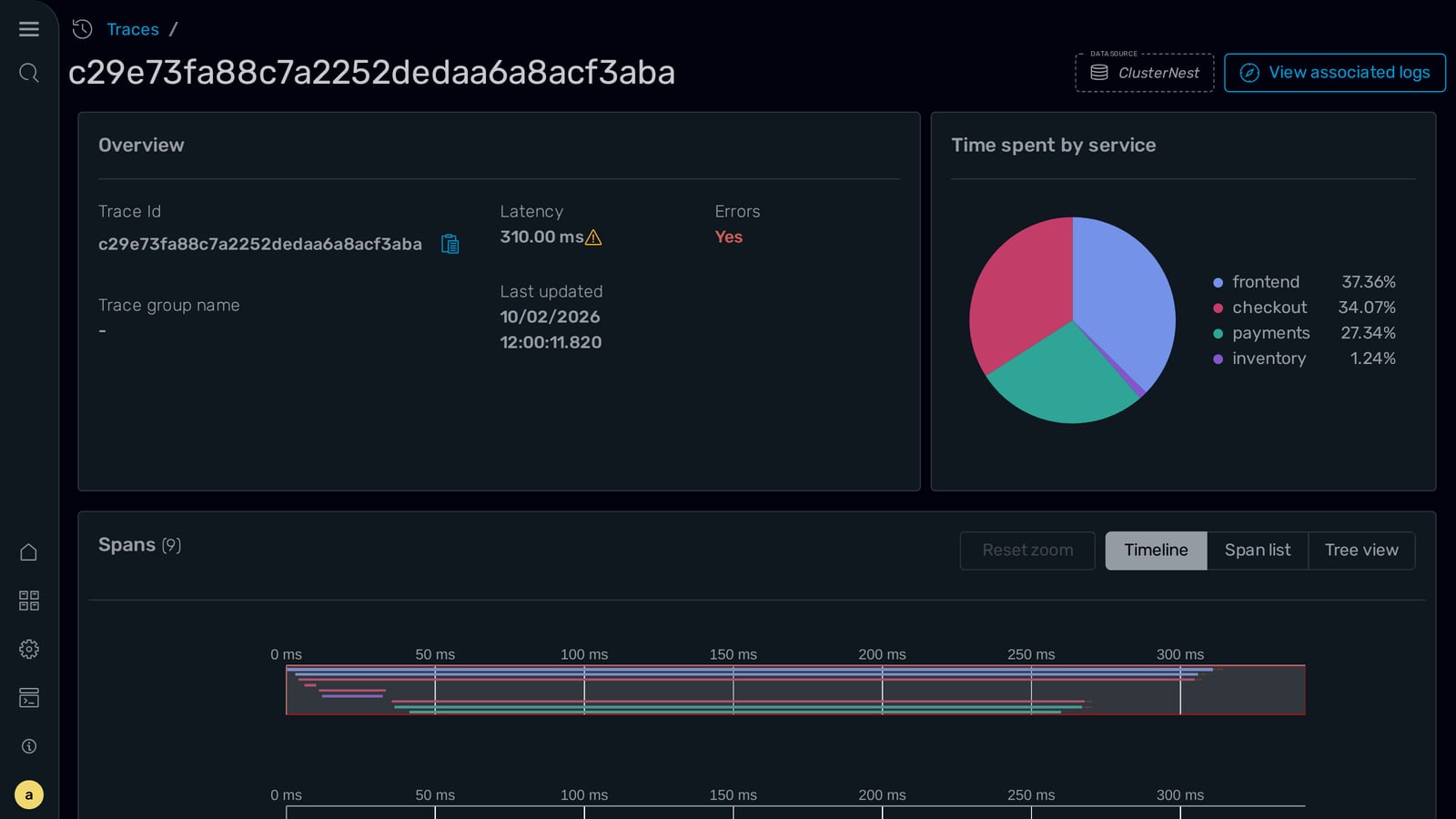The width and height of the screenshot is (1456, 819).
Task: Click the 310.00 ms latency value
Action: [x=541, y=237]
